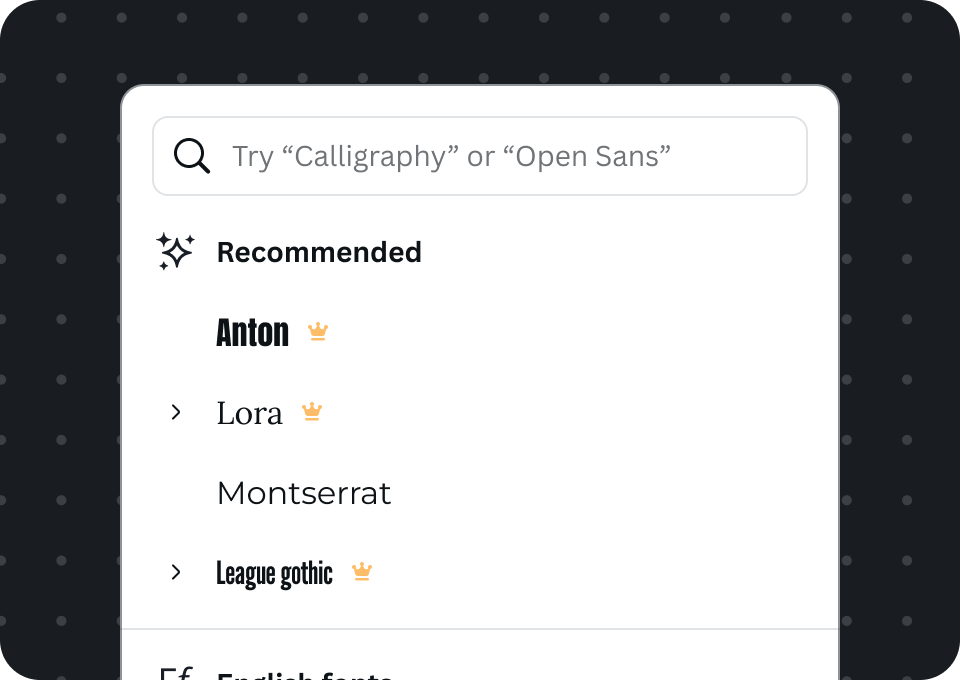
Task: Click the divider line above English fonts
Action: pyautogui.click(x=479, y=629)
